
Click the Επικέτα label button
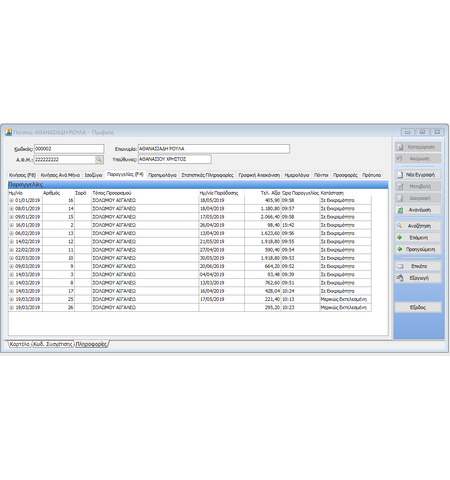pos(418,266)
